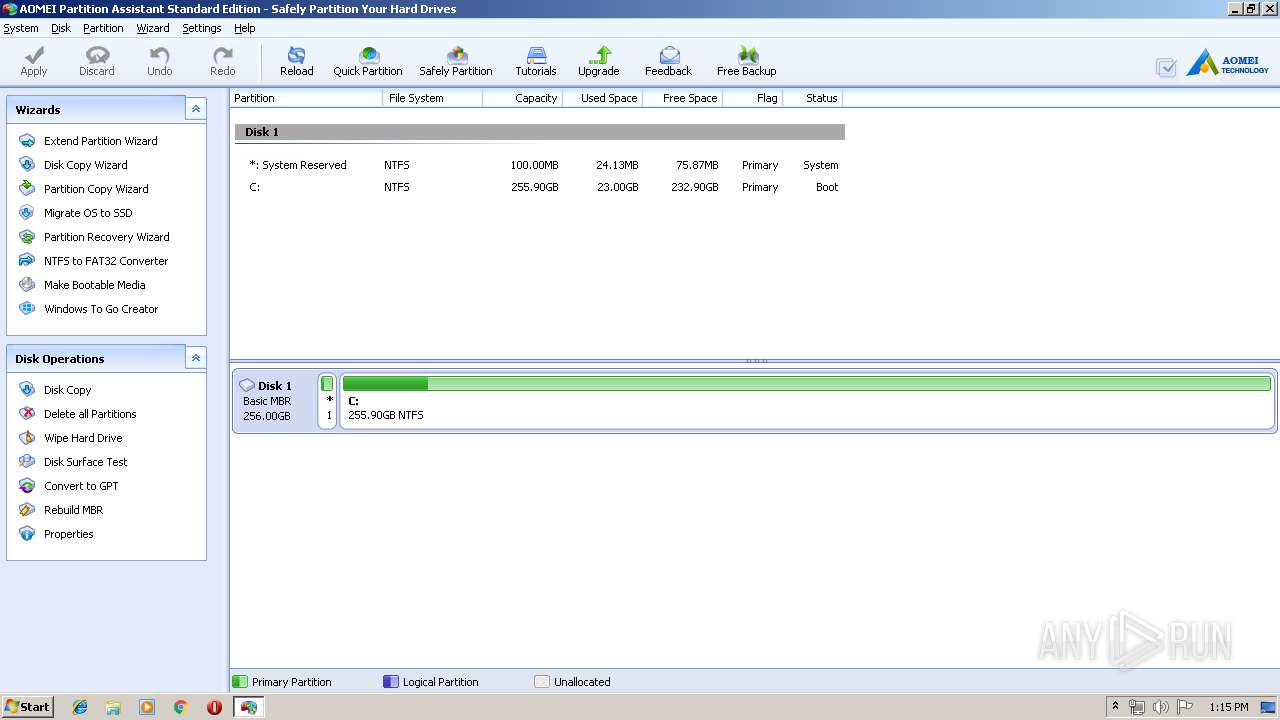Choose Convert to GPT operation
Image resolution: width=1280 pixels, height=720 pixels.
(x=81, y=486)
